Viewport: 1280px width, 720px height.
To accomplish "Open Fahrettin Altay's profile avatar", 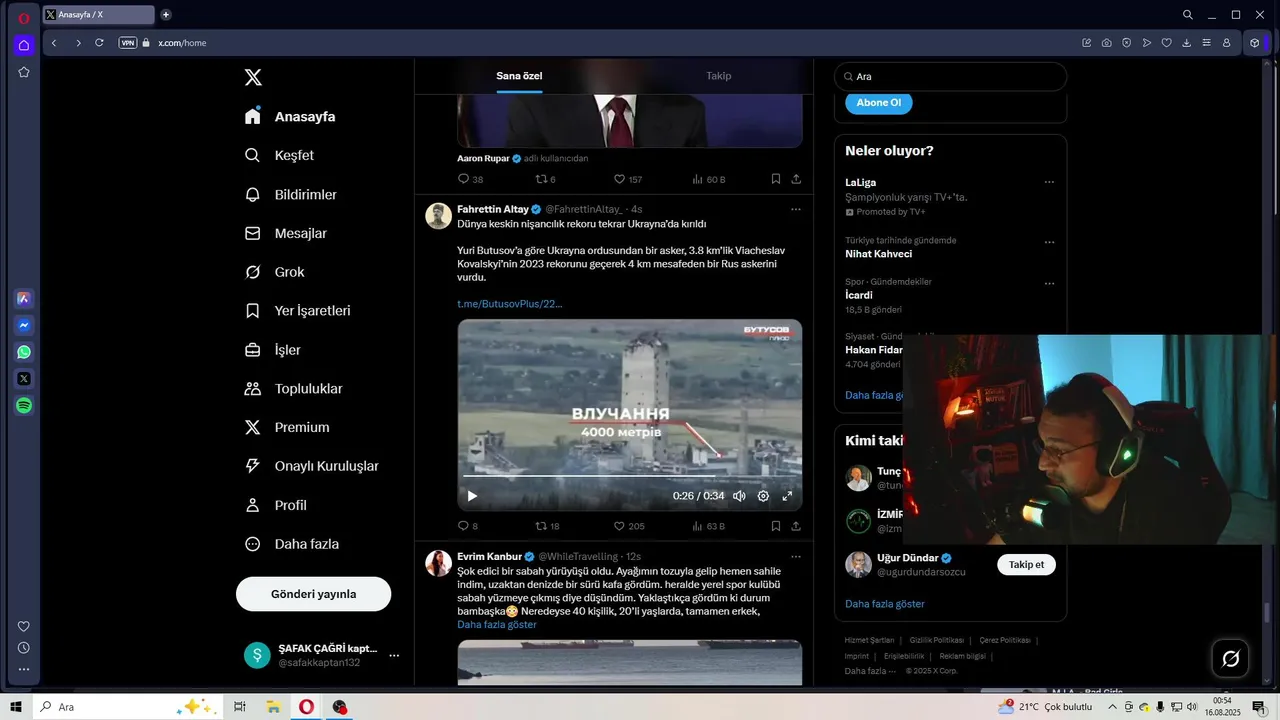I will [x=438, y=216].
